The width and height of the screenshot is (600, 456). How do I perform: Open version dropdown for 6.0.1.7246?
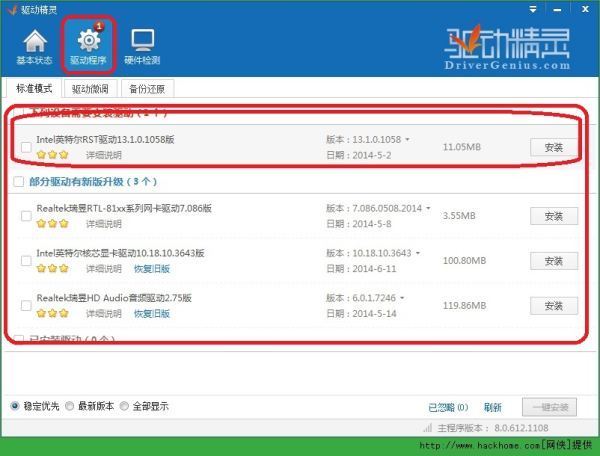(402, 298)
